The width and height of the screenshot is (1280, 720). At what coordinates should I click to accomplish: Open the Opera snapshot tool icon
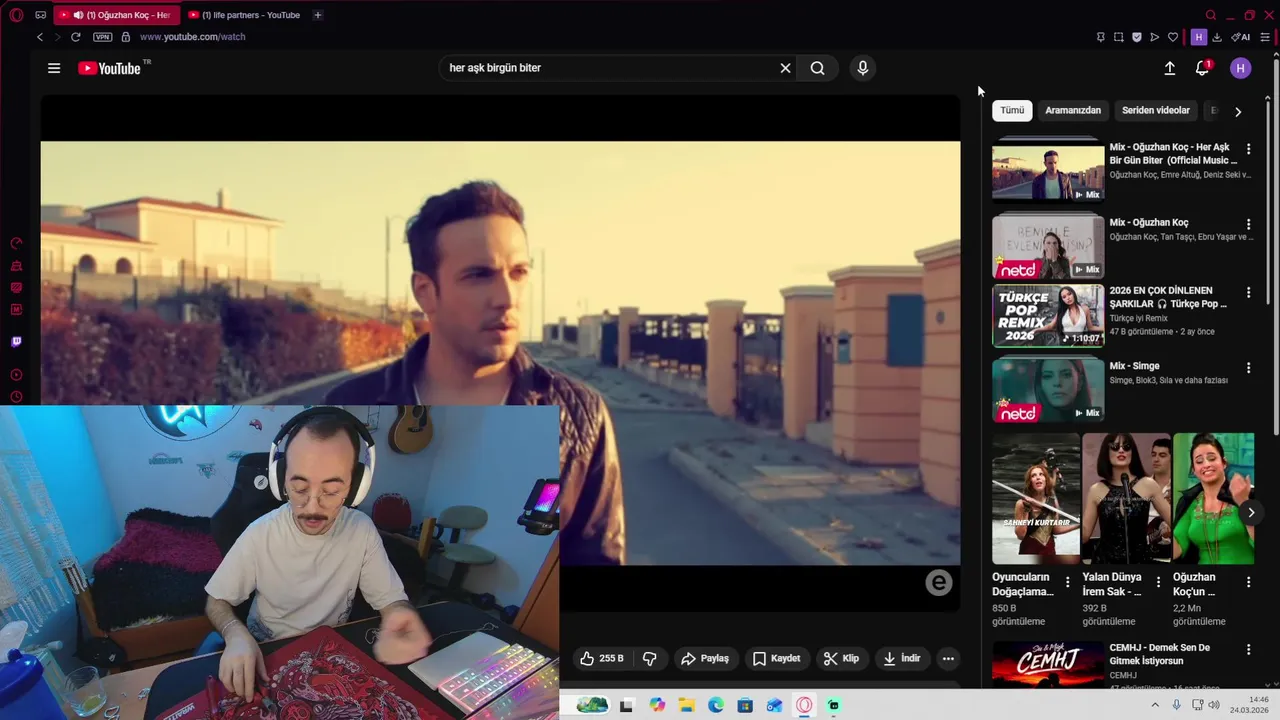(x=1118, y=37)
